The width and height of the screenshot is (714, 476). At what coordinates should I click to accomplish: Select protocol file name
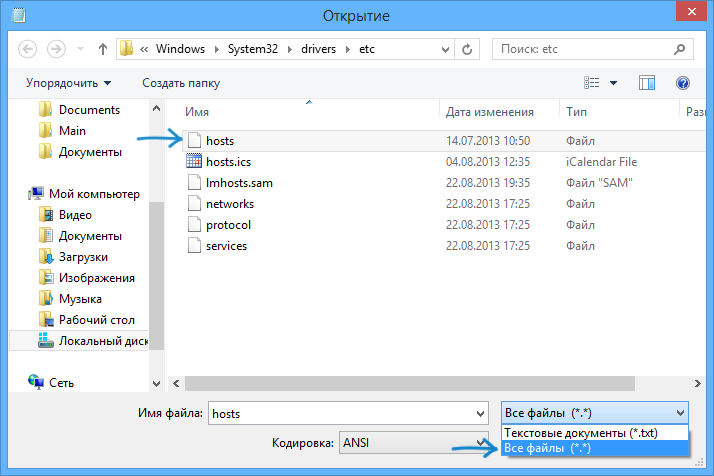pyautogui.click(x=229, y=225)
